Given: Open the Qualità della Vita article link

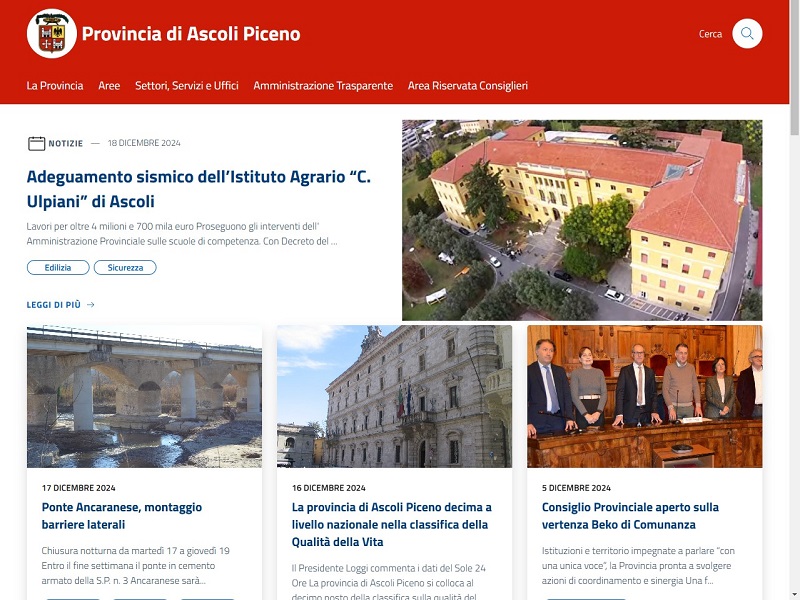Looking at the screenshot, I should 392,524.
